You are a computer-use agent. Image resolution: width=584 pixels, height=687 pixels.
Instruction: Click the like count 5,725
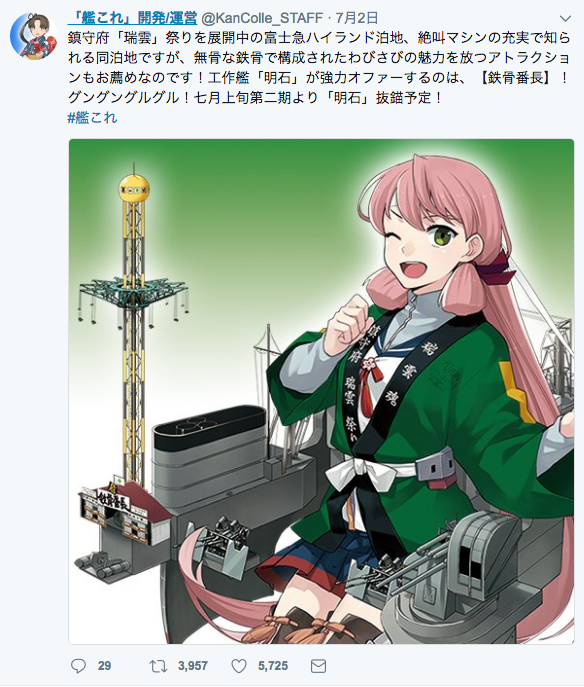pos(273,666)
